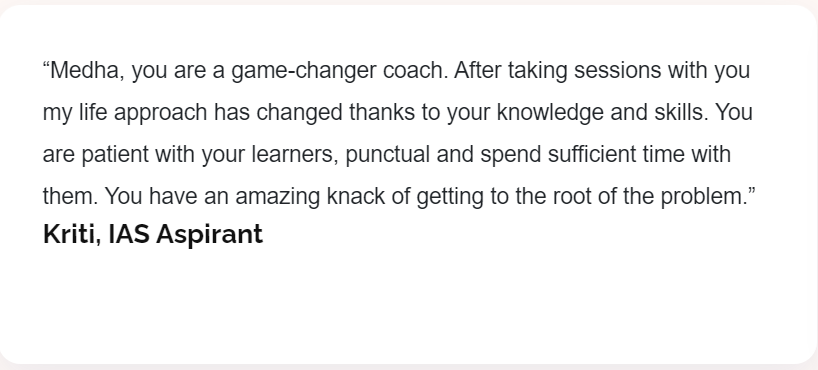Click the word "learners" in the testimonial
The height and width of the screenshot is (370, 818).
point(293,154)
